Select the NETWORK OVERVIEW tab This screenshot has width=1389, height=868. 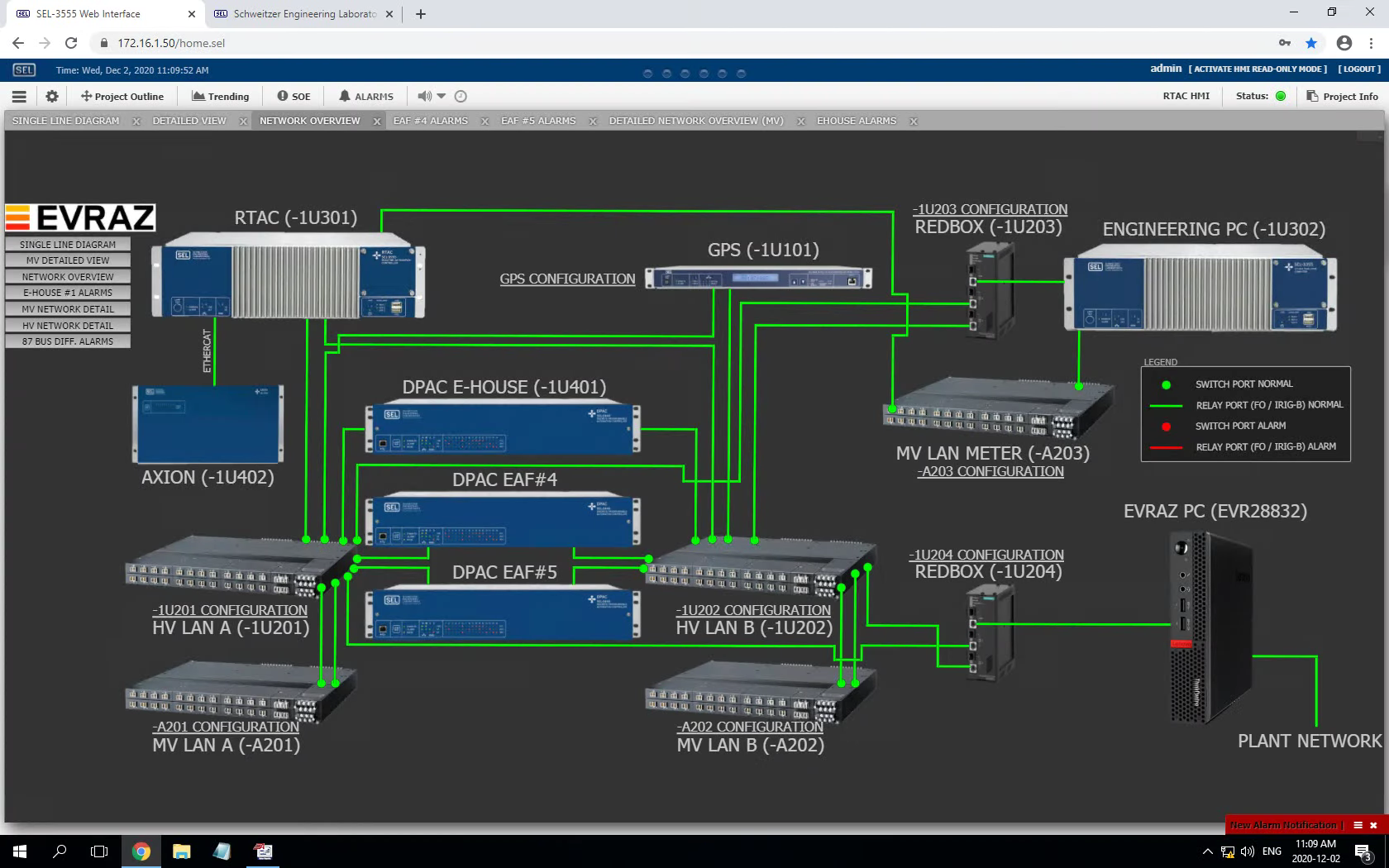pyautogui.click(x=310, y=121)
